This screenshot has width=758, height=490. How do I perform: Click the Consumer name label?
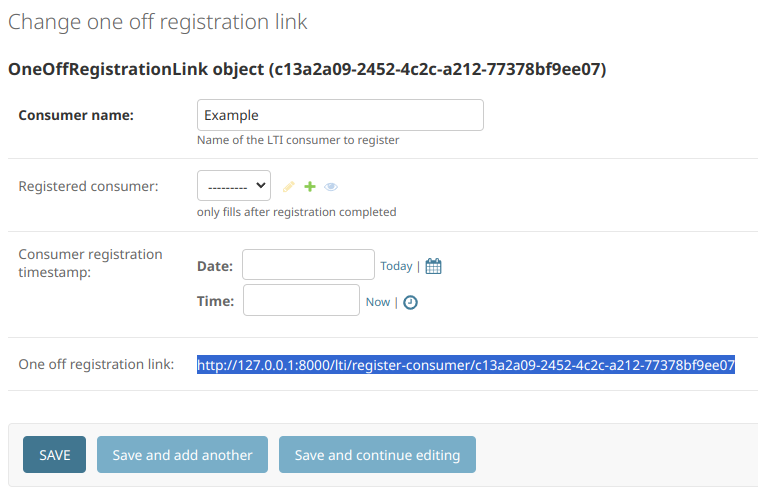tap(76, 115)
